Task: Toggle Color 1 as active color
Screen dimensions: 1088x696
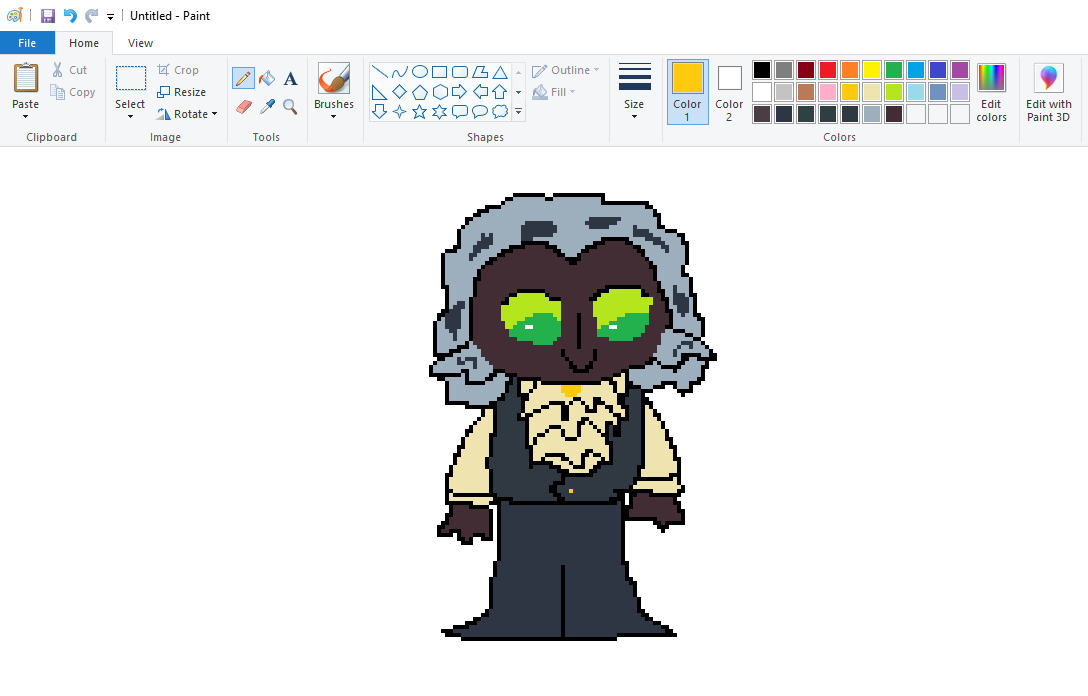Action: [x=687, y=91]
